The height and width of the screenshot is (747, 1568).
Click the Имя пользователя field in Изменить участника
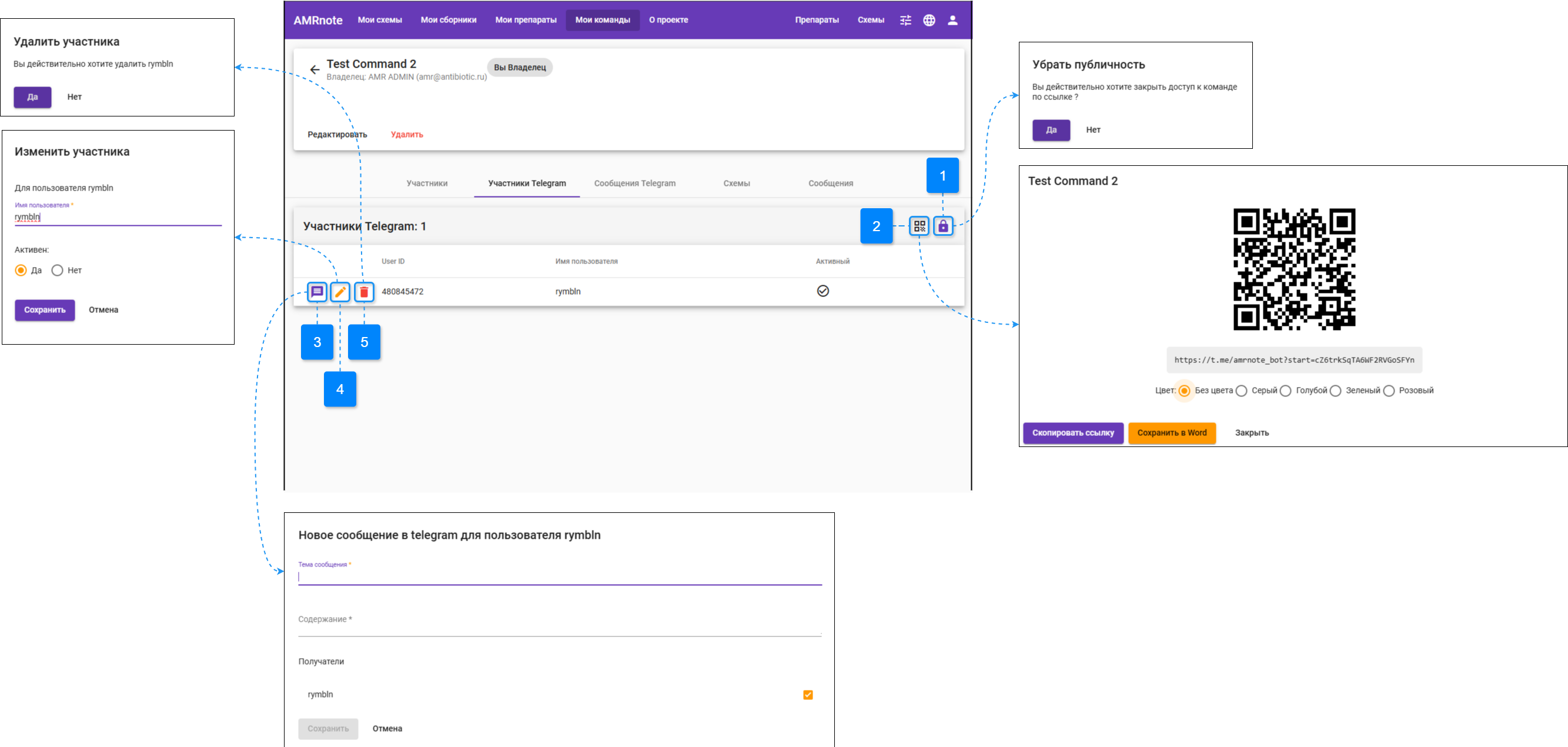[118, 216]
